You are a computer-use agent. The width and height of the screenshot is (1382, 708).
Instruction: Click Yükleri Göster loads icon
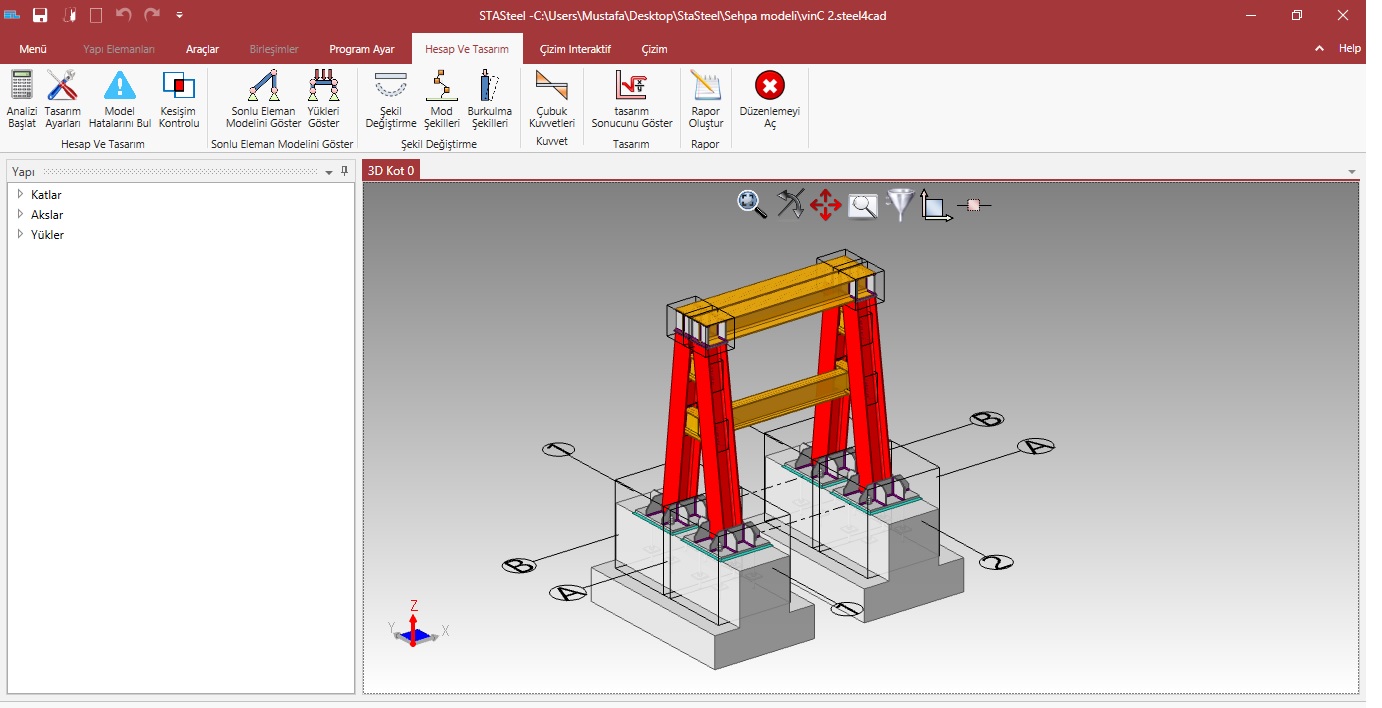click(x=323, y=98)
